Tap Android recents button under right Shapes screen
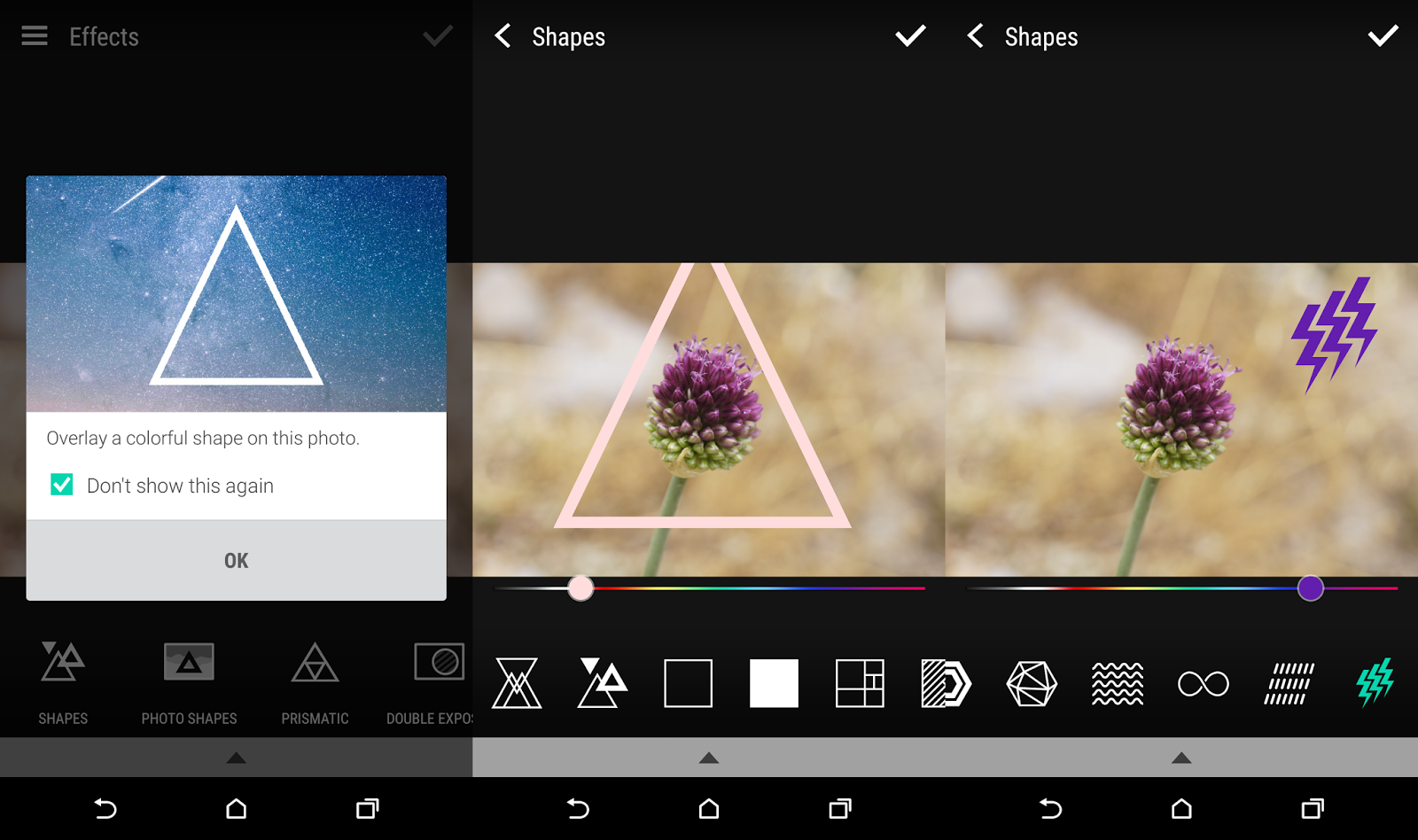The width and height of the screenshot is (1418, 840). point(1313,808)
